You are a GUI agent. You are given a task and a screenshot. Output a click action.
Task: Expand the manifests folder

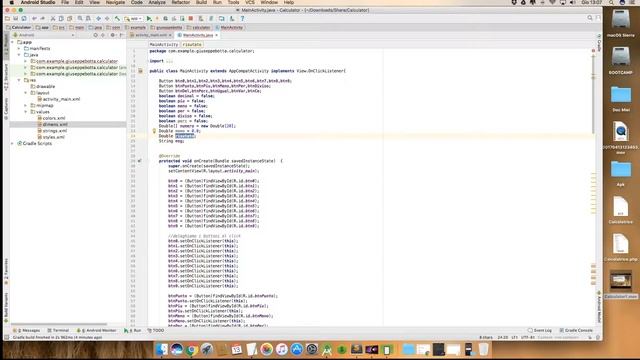click(19, 48)
